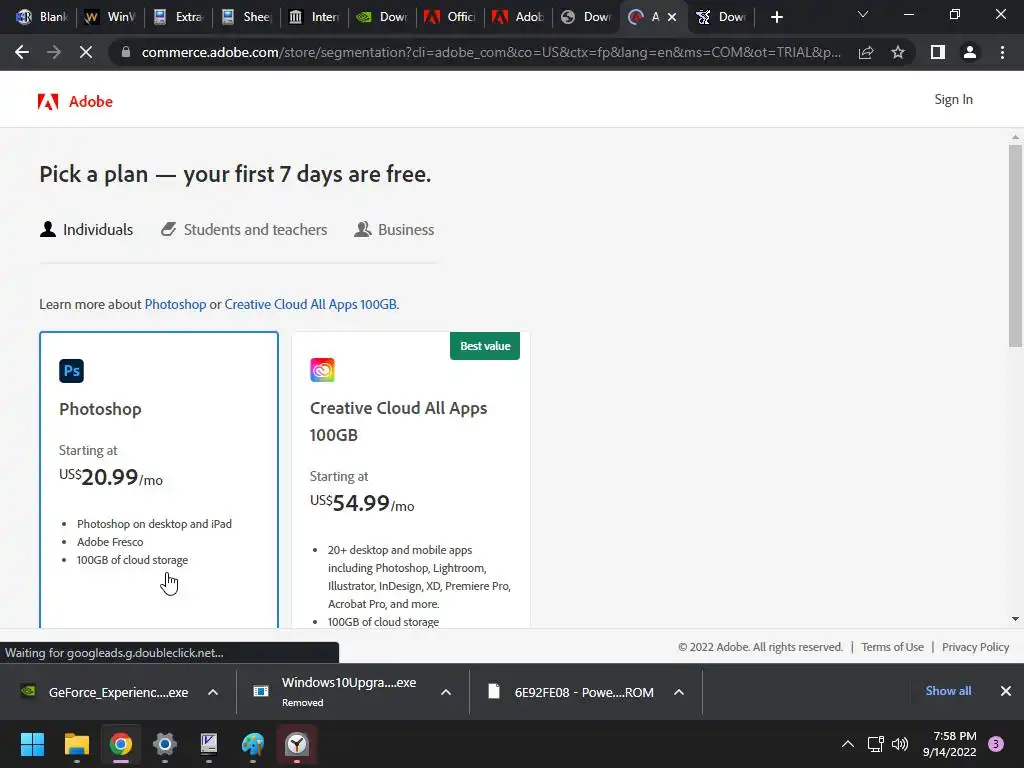
Task: Click the Adobe logo in the header
Action: click(x=75, y=101)
